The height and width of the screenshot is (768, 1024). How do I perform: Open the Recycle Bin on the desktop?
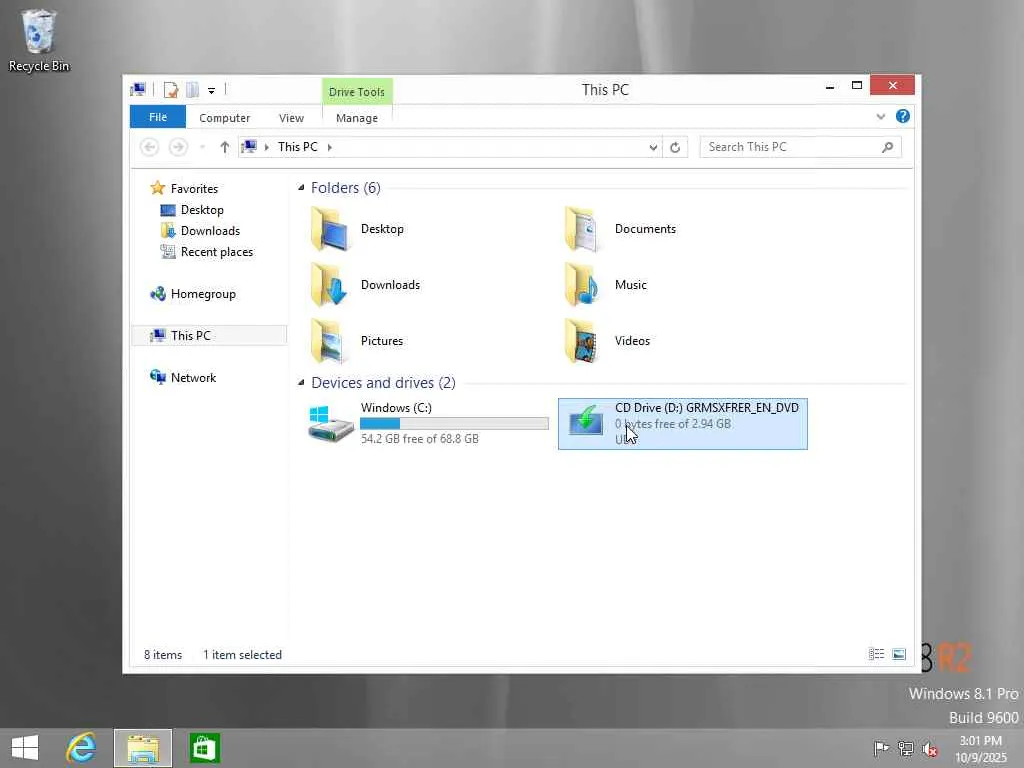[x=39, y=40]
